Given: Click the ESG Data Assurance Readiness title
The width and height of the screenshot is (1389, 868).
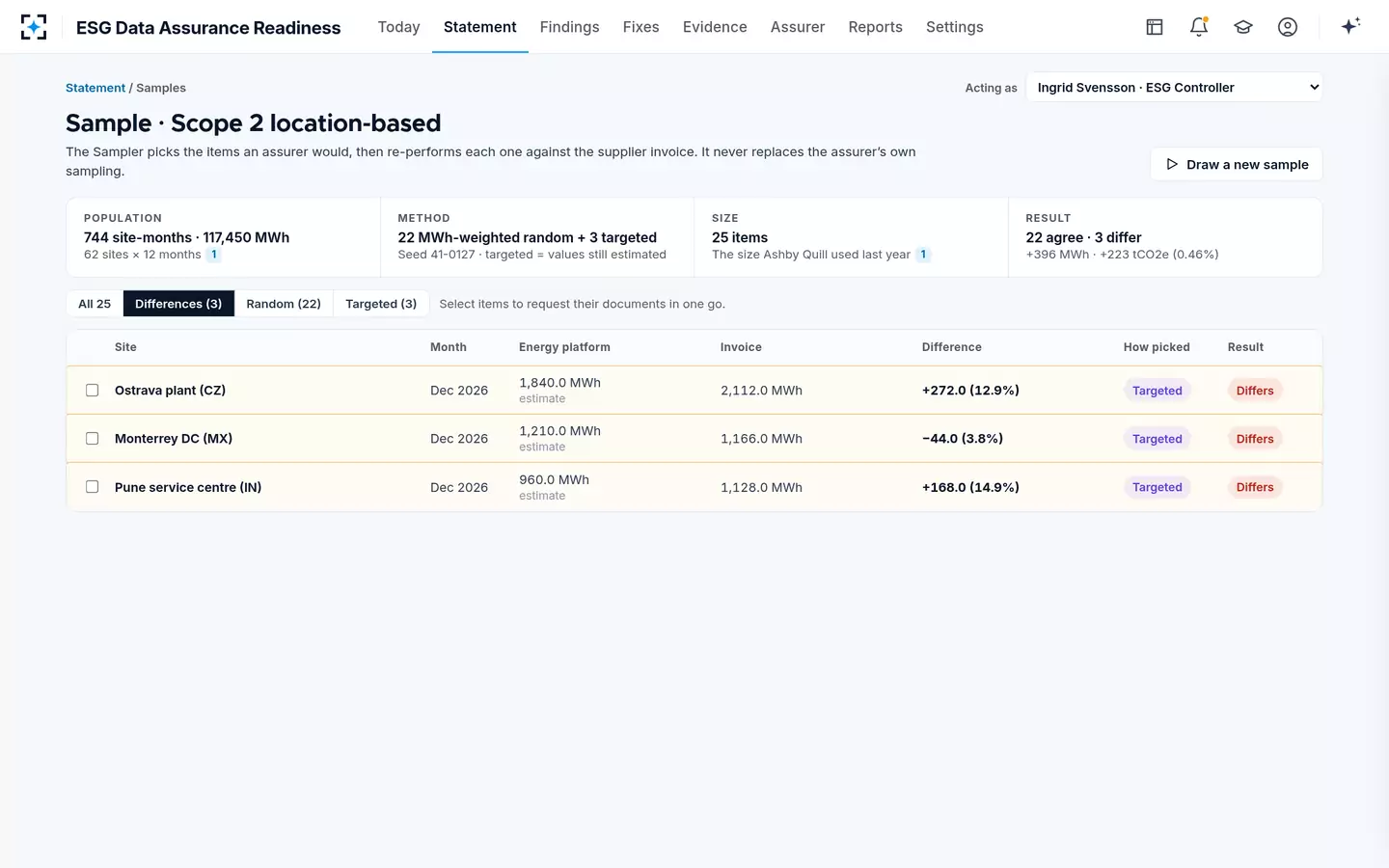Looking at the screenshot, I should [208, 28].
